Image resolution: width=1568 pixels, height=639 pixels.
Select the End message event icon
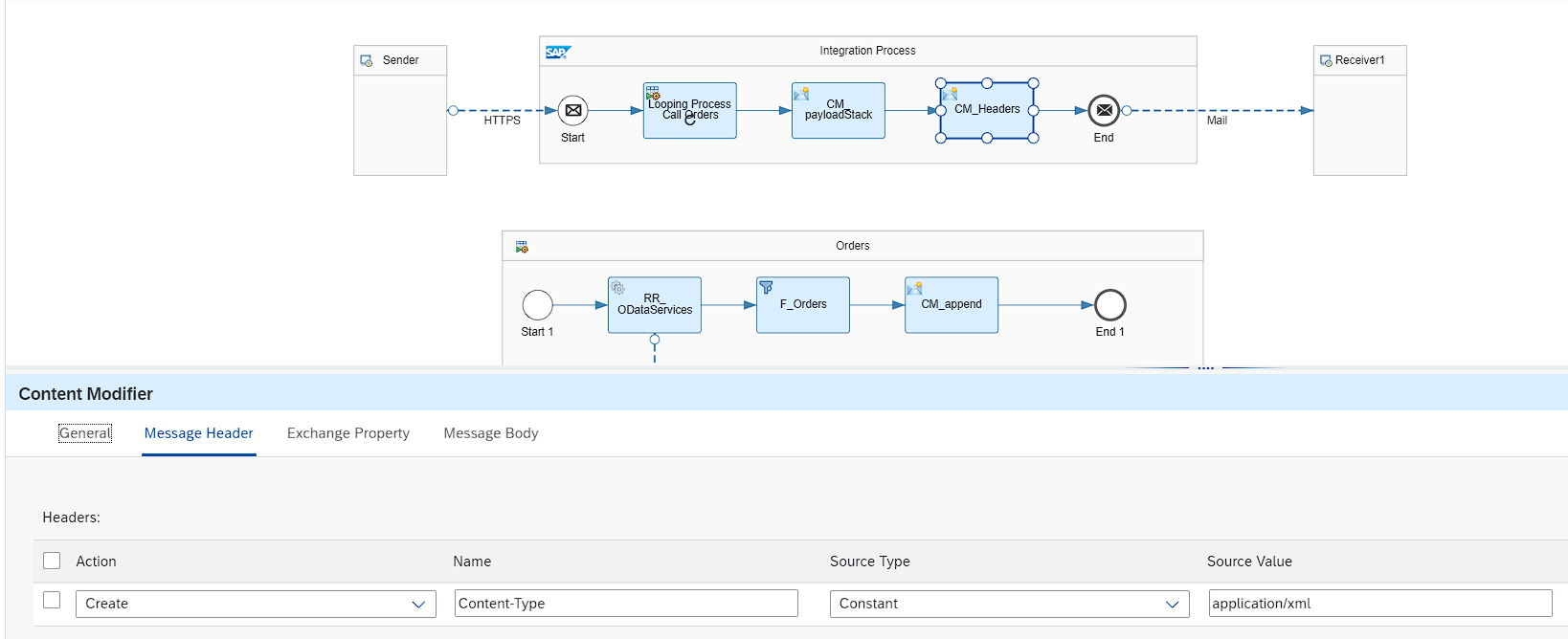(1104, 111)
